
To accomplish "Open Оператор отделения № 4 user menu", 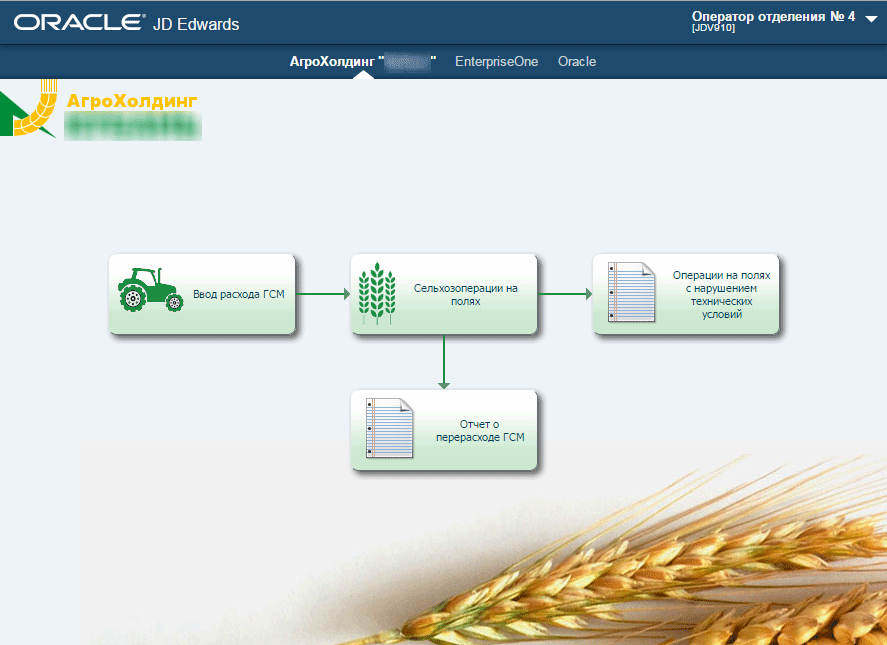I will 772,17.
